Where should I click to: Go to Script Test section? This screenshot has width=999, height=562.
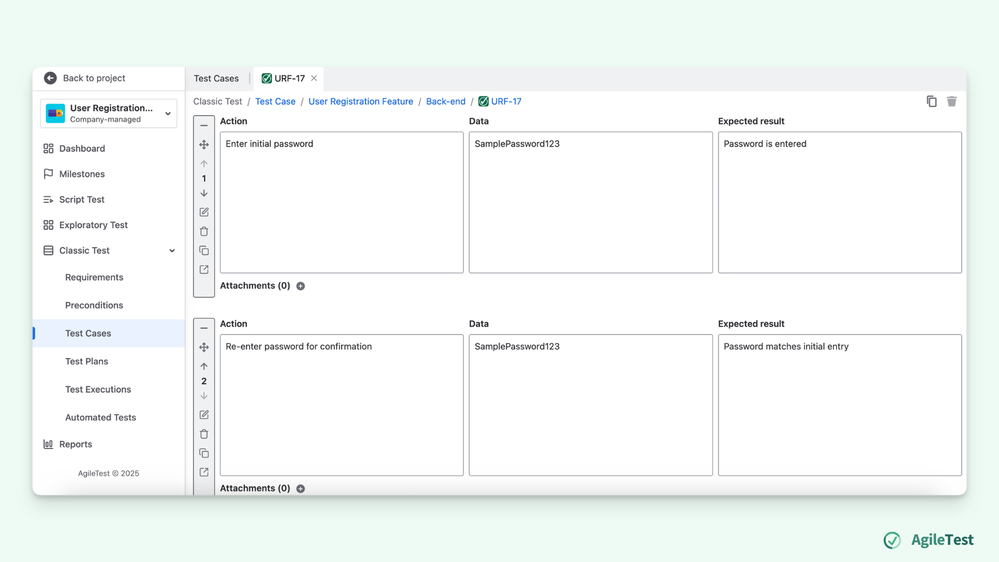[x=82, y=199]
